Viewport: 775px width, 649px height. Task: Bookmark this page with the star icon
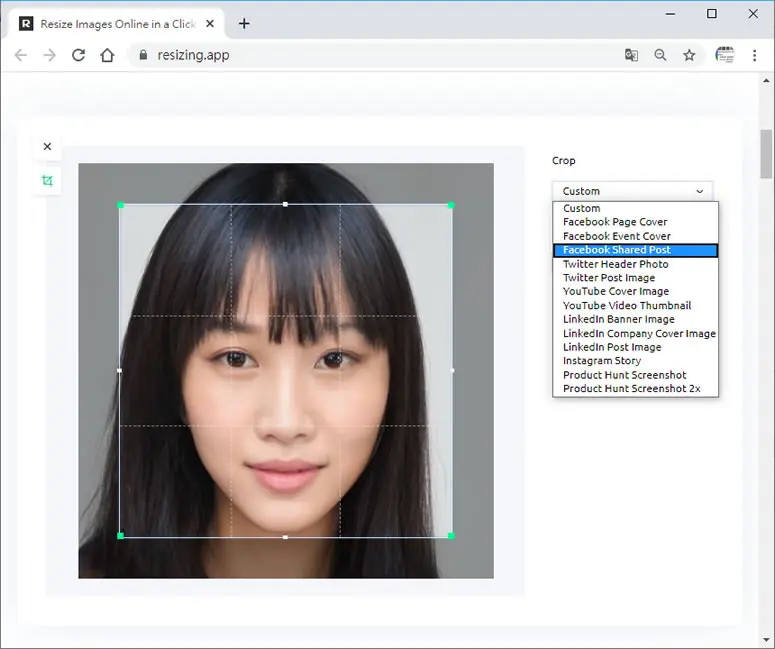coord(689,55)
